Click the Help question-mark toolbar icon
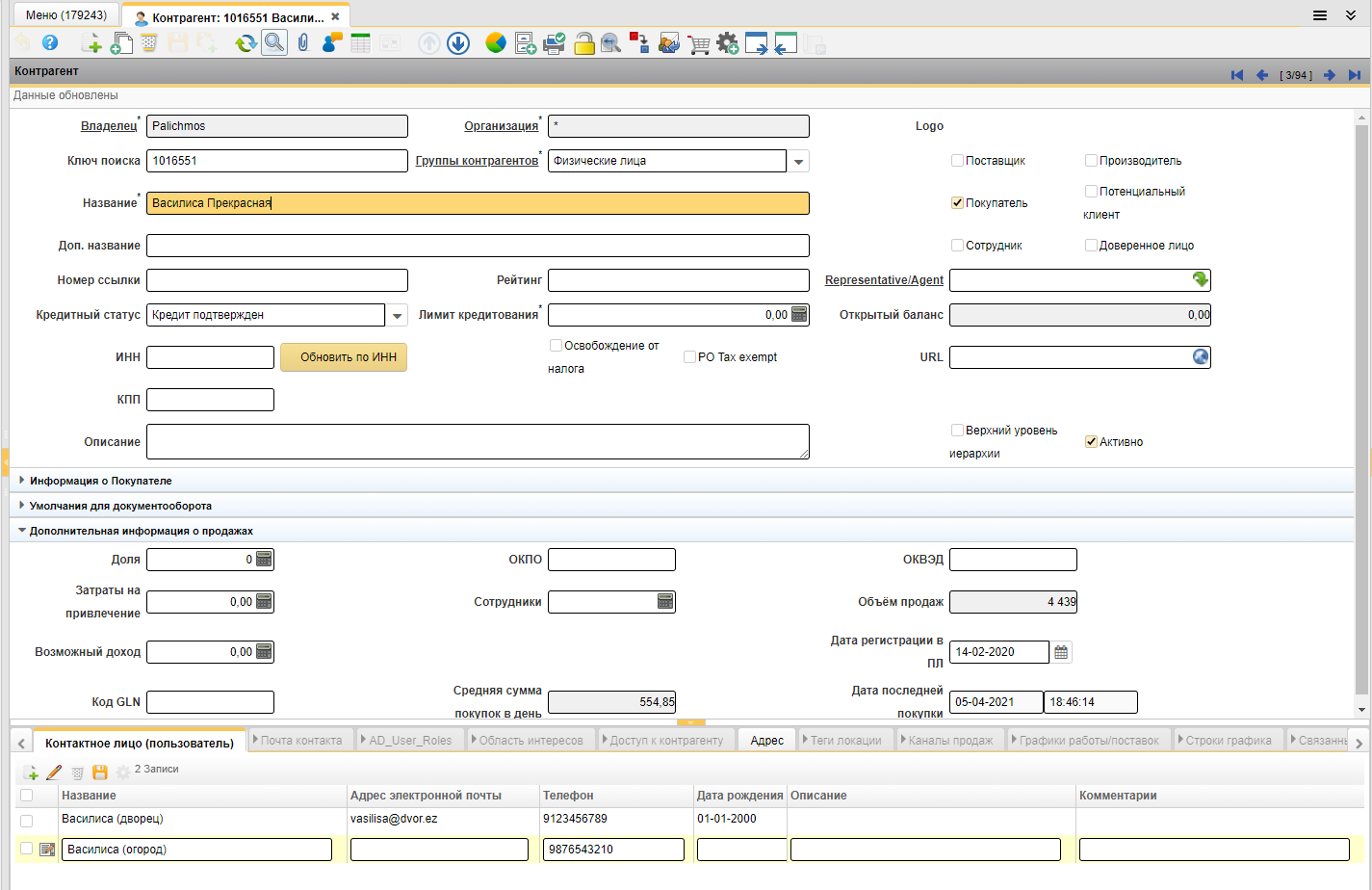This screenshot has height=890, width=1372. tap(50, 43)
